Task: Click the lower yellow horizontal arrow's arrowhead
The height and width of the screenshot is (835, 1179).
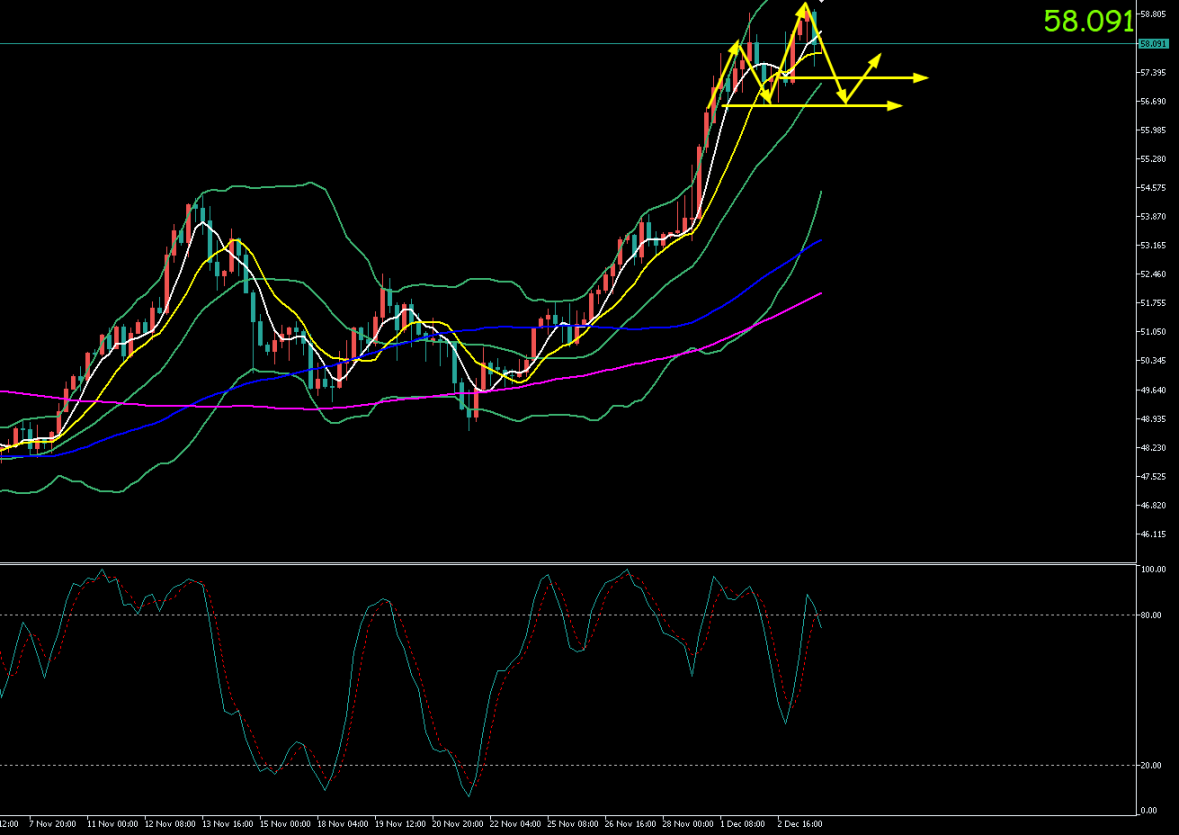Action: [x=897, y=105]
